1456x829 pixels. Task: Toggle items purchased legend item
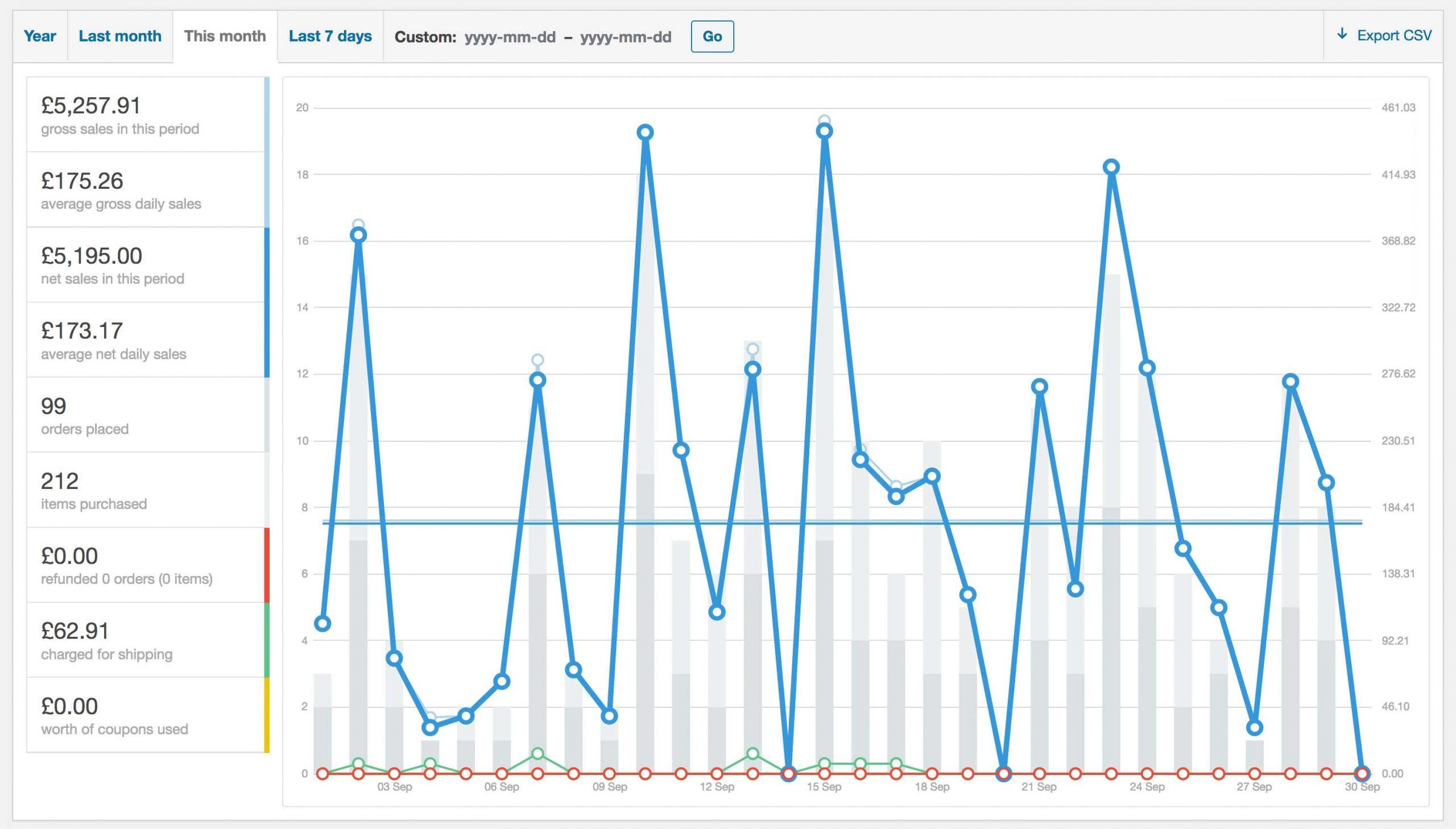[x=148, y=490]
